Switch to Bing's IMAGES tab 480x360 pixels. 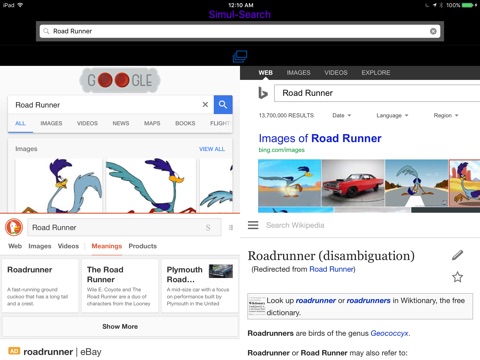pyautogui.click(x=298, y=73)
